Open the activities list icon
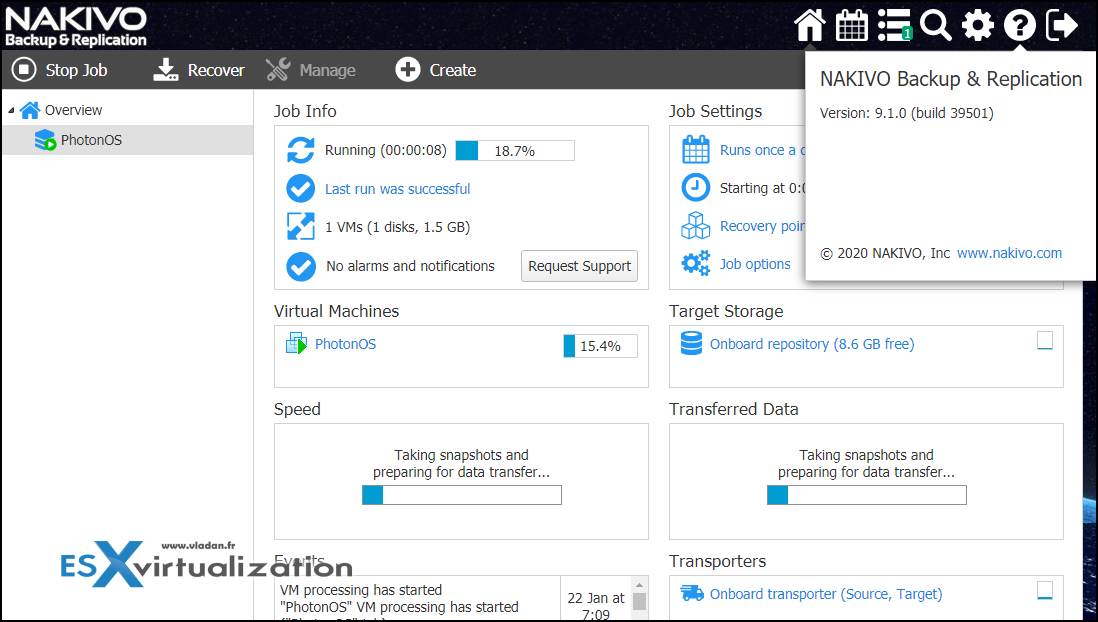Image resolution: width=1098 pixels, height=622 pixels. point(894,25)
